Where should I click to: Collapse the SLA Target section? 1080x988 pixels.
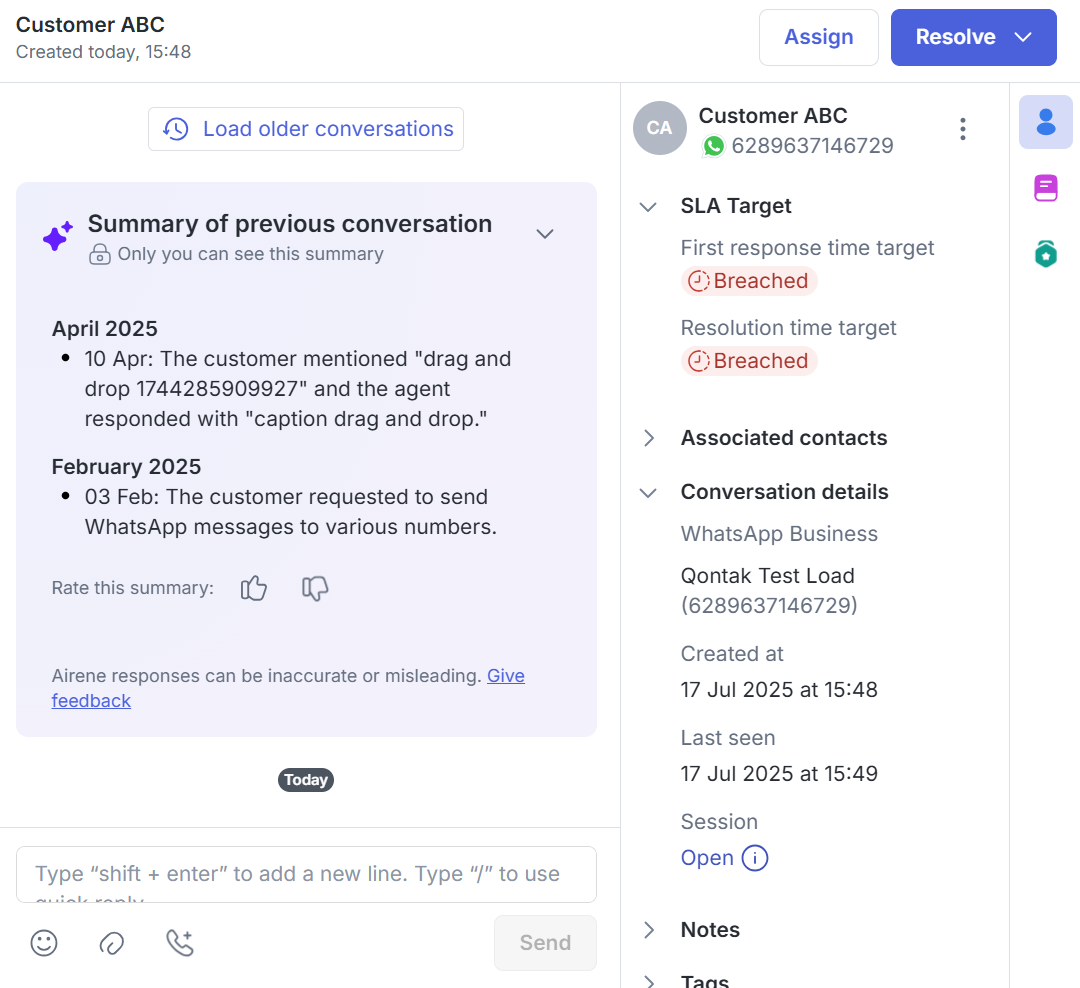pos(648,207)
